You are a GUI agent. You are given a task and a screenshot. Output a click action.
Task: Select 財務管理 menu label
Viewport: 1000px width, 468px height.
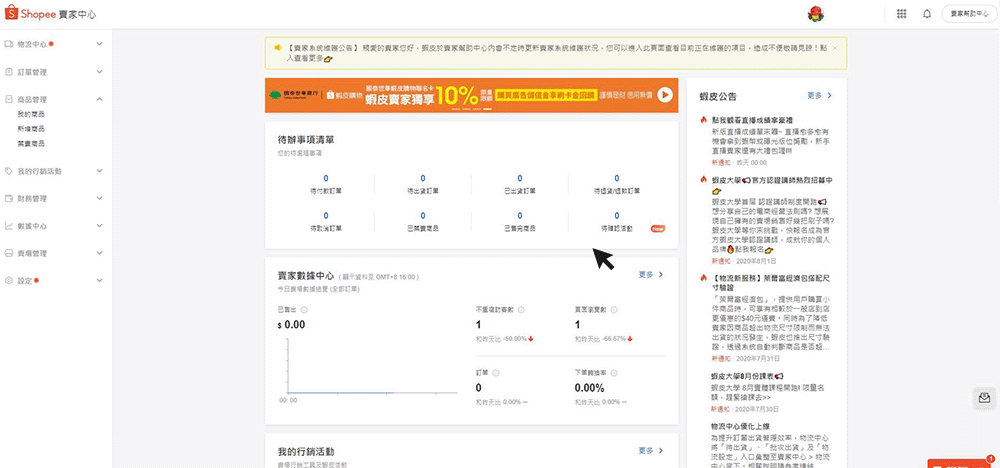[x=32, y=198]
